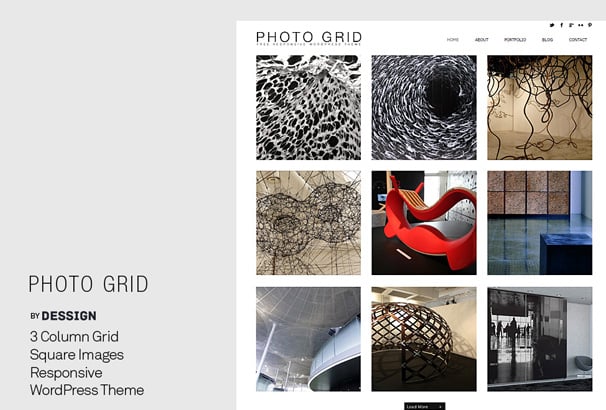Click the Load More button
The width and height of the screenshot is (606, 410).
pos(425,406)
